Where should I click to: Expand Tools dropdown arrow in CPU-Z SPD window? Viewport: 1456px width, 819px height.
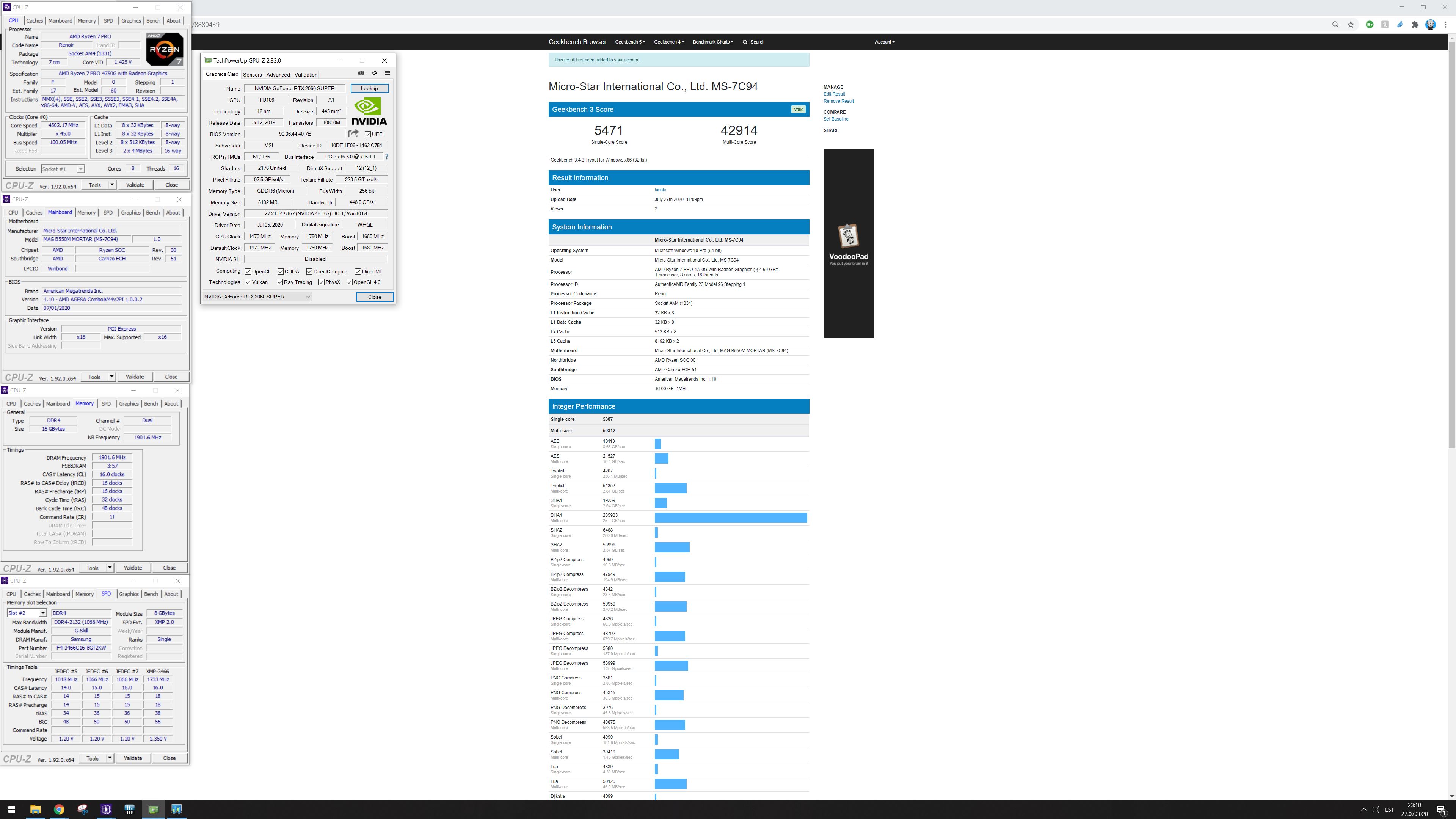click(110, 758)
